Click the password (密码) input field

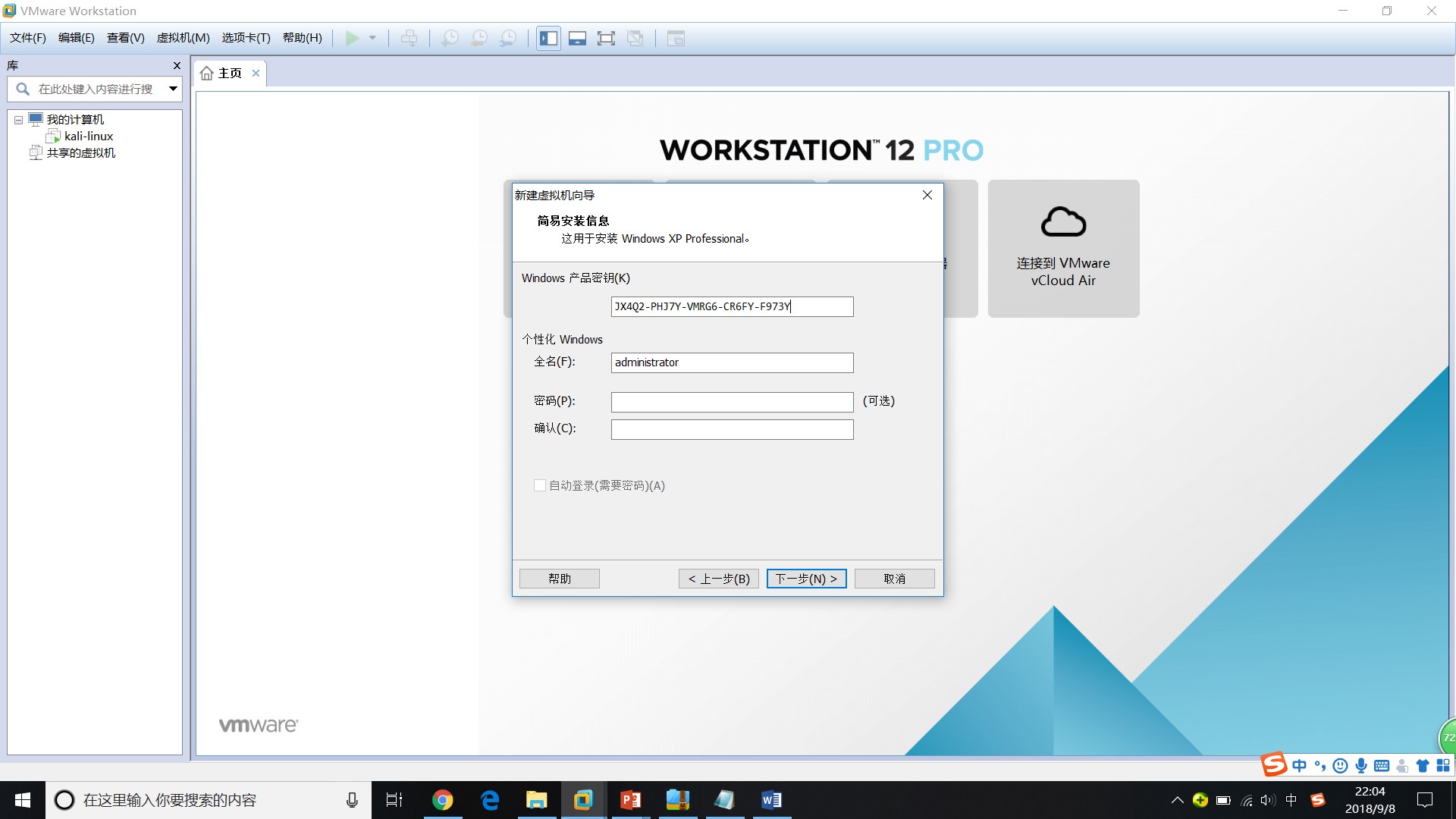(x=731, y=402)
